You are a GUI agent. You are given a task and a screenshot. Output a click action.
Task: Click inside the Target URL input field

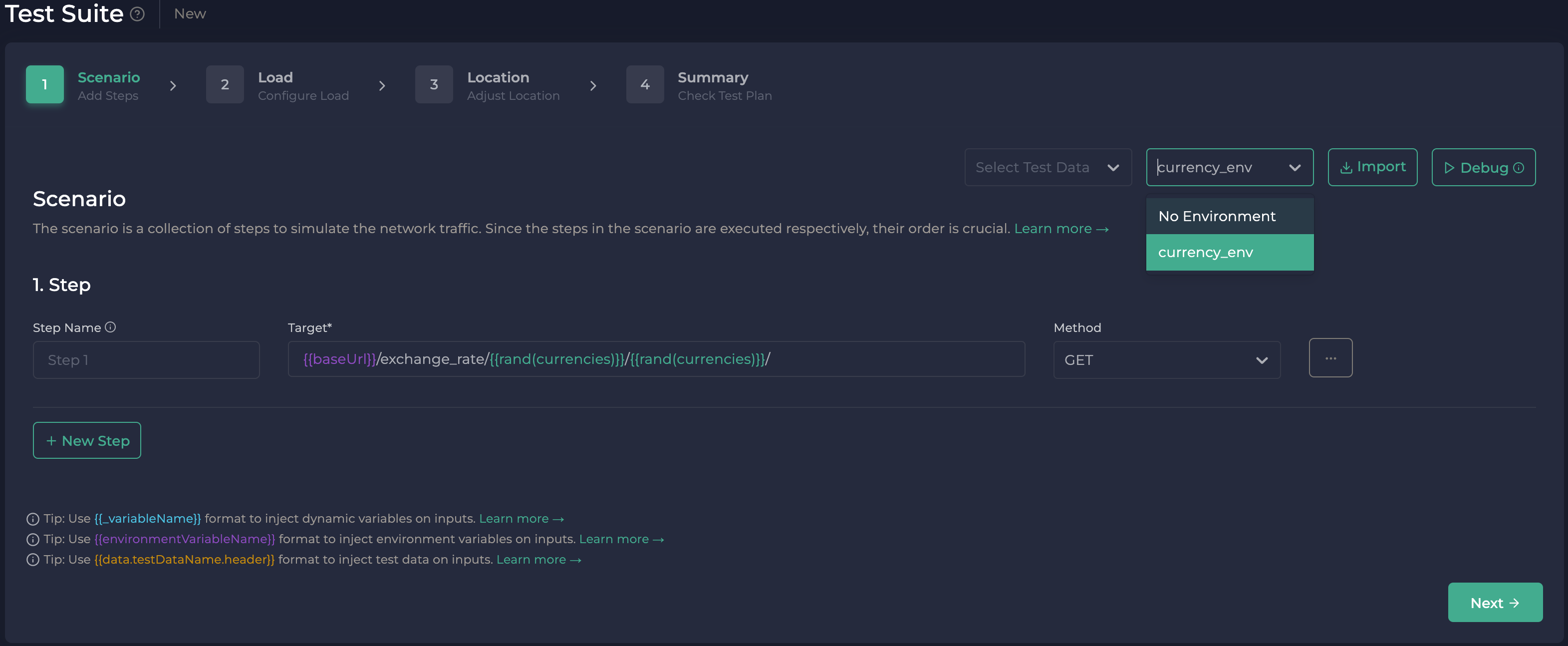[x=656, y=359]
